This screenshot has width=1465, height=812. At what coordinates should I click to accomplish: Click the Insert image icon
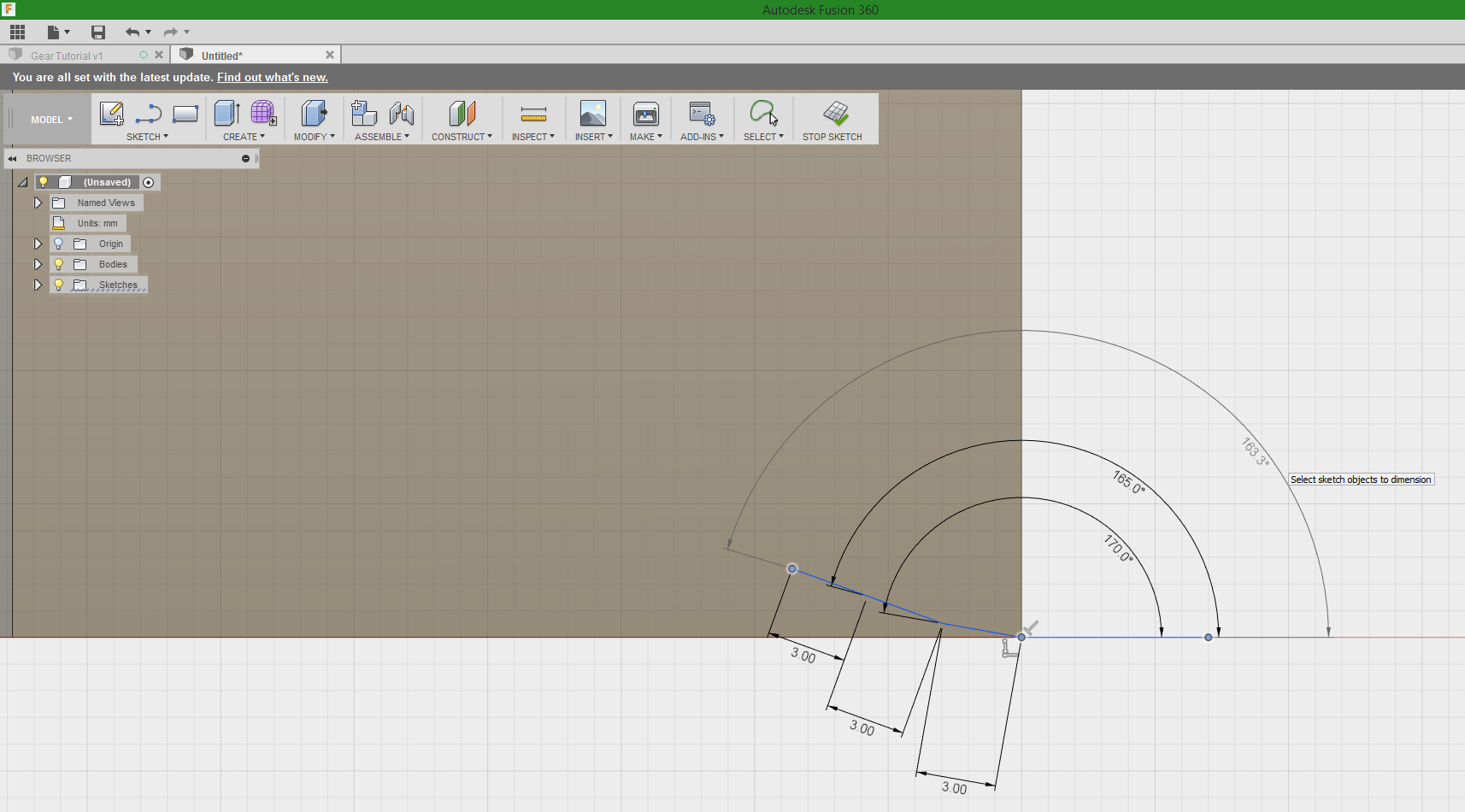tap(593, 114)
